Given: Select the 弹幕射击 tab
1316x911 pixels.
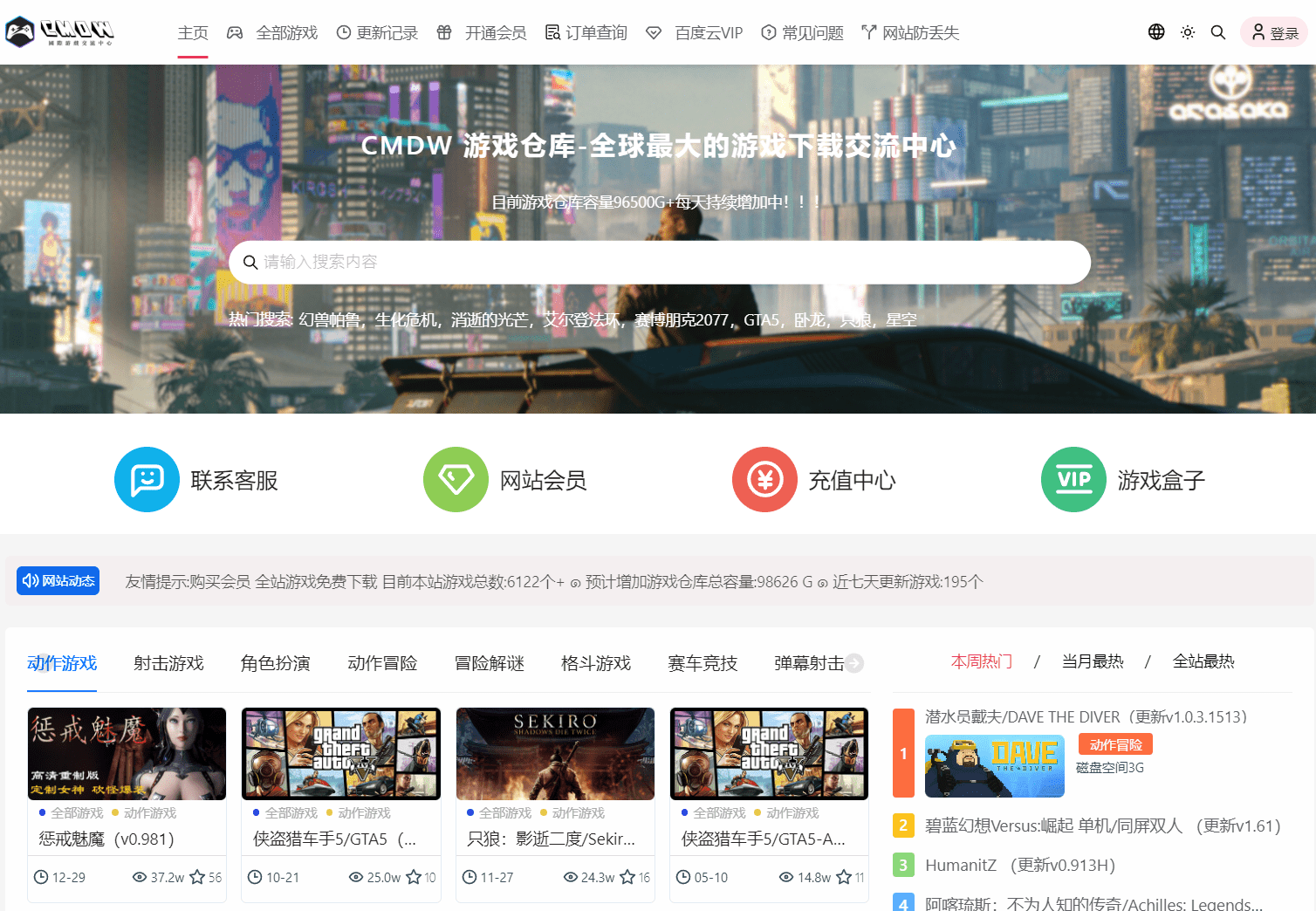Looking at the screenshot, I should pos(809,663).
